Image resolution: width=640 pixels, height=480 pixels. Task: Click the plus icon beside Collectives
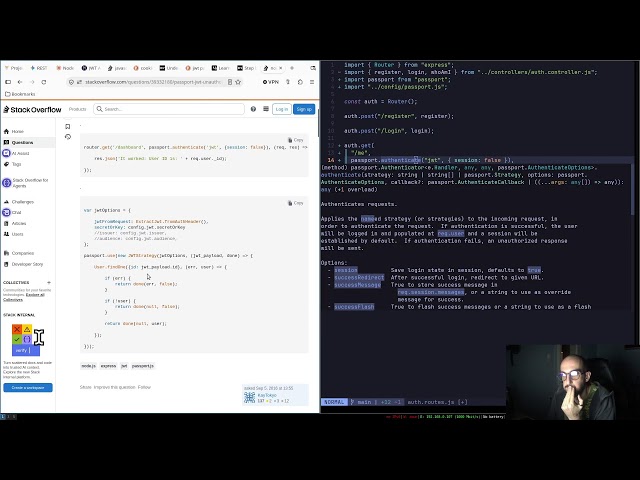coord(49,282)
